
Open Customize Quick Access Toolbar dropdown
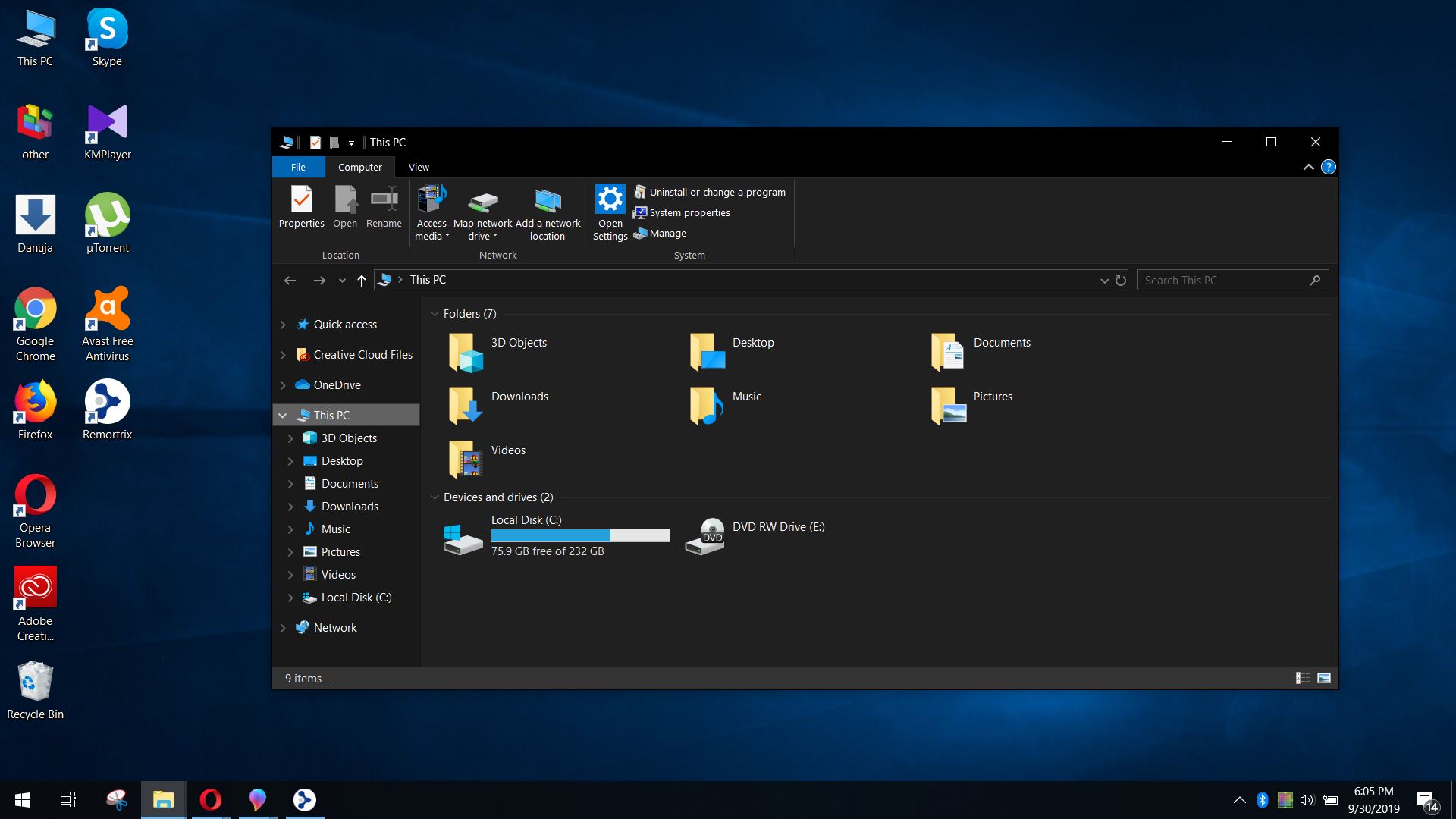click(351, 143)
